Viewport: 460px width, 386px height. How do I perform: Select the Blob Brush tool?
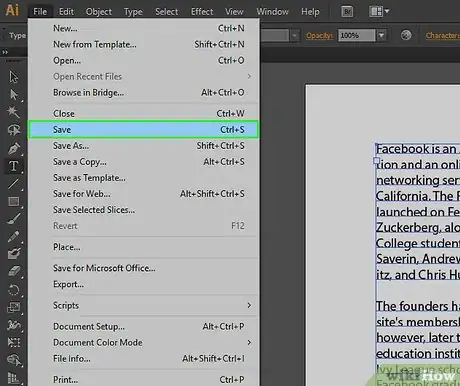(14, 254)
